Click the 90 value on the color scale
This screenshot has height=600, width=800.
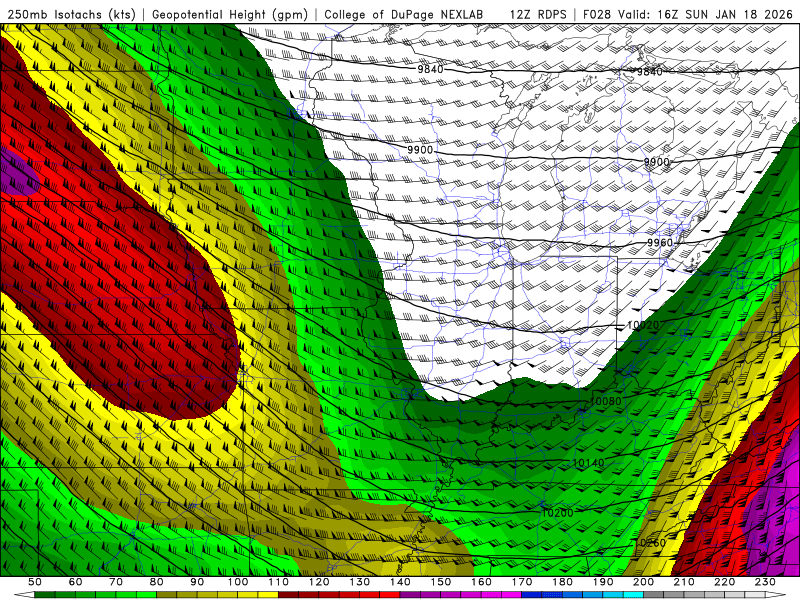(197, 582)
